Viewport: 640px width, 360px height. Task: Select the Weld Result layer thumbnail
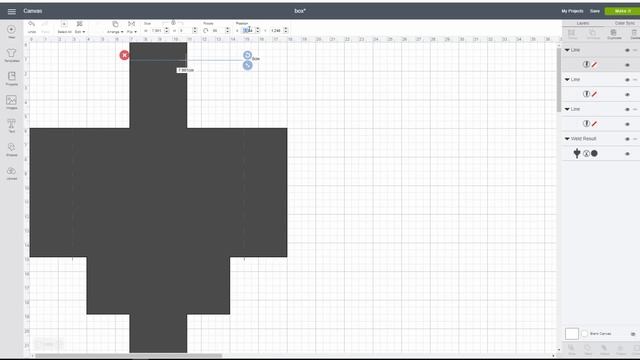pyautogui.click(x=577, y=153)
